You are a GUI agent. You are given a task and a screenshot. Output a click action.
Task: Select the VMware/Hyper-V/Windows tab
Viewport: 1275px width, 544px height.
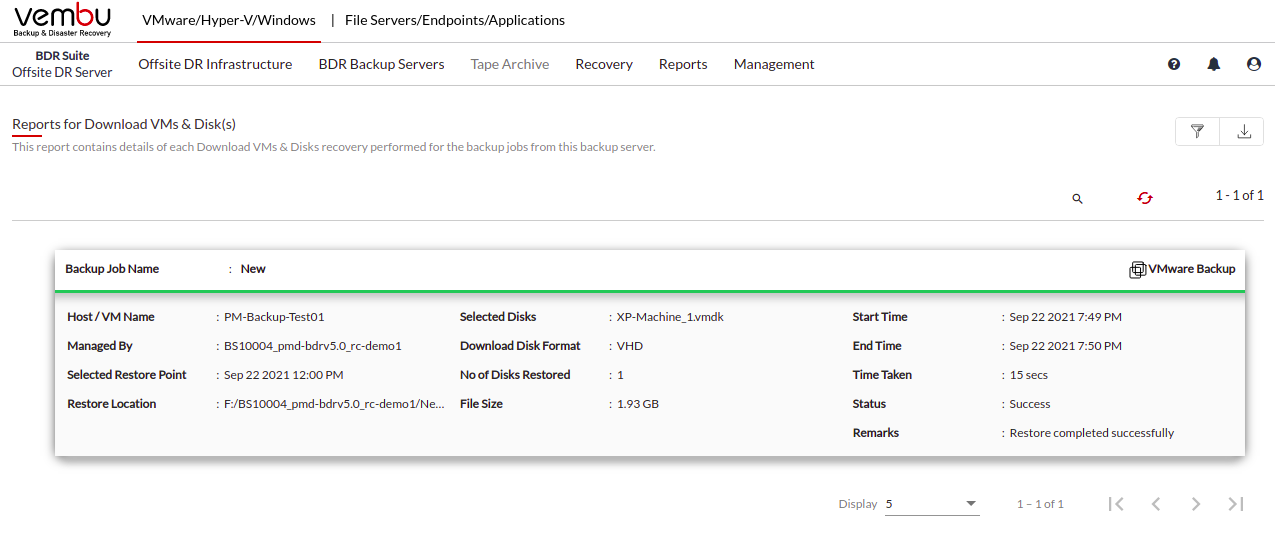(229, 20)
